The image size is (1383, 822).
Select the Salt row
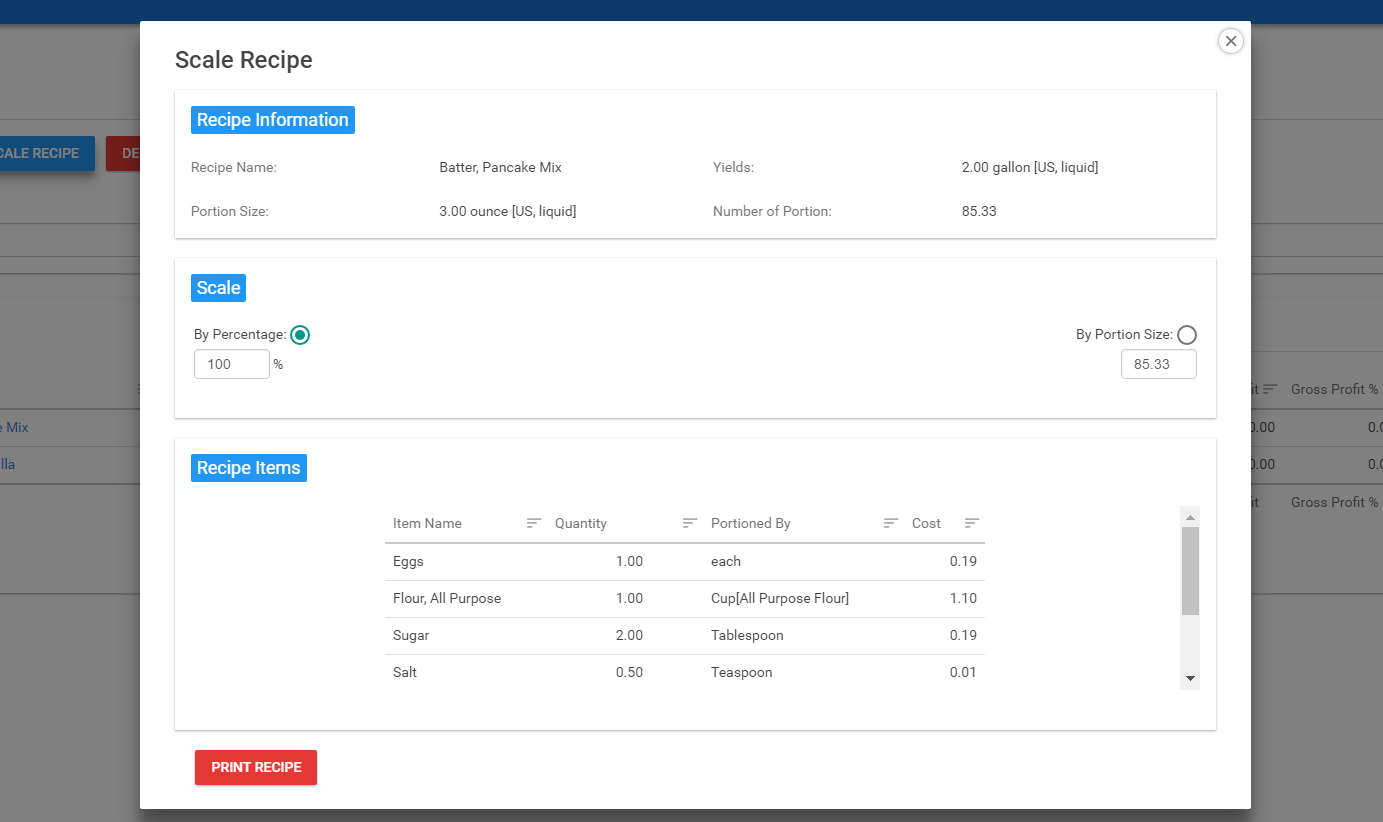685,673
